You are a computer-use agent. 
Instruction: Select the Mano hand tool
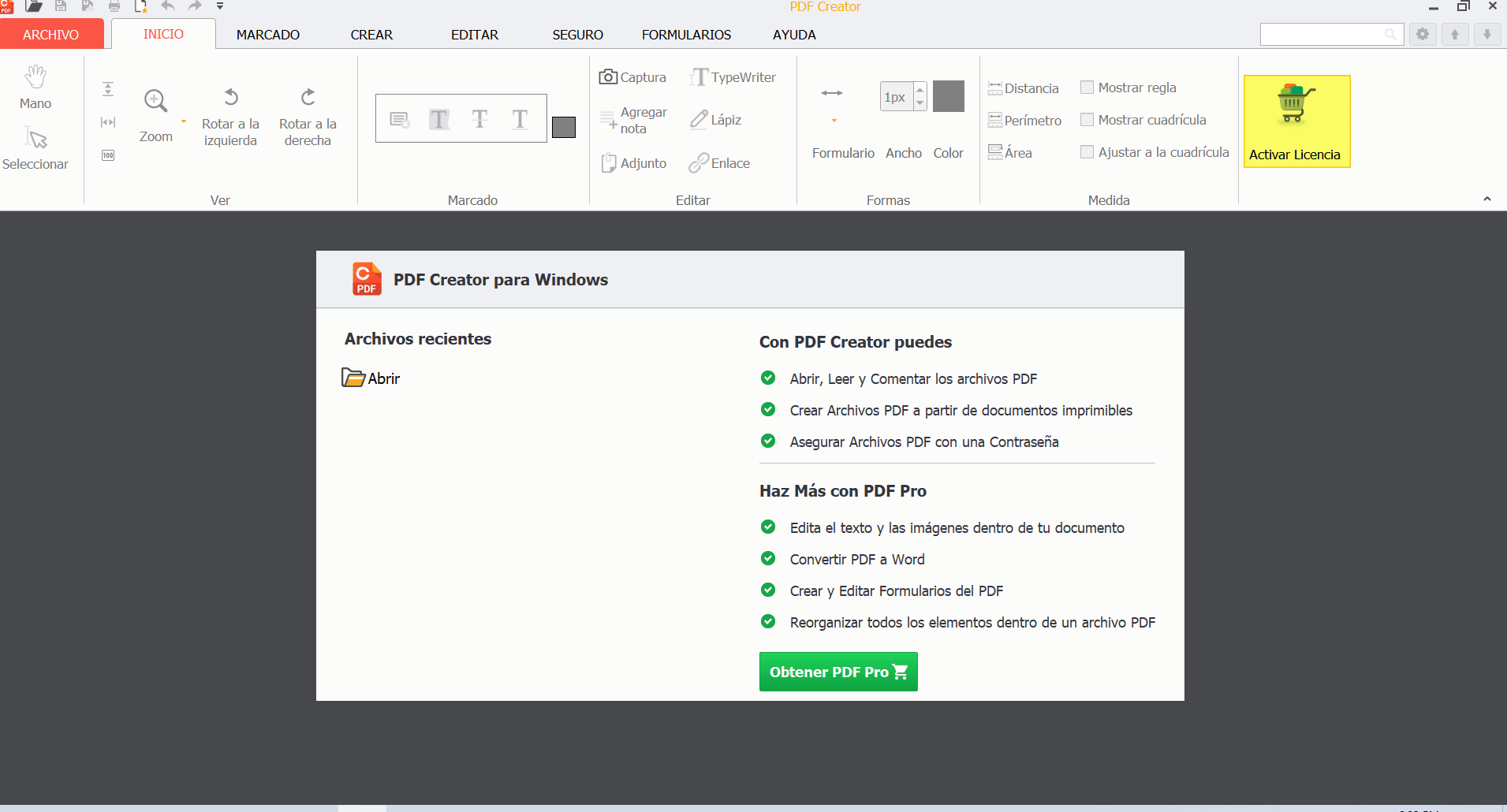(x=35, y=87)
